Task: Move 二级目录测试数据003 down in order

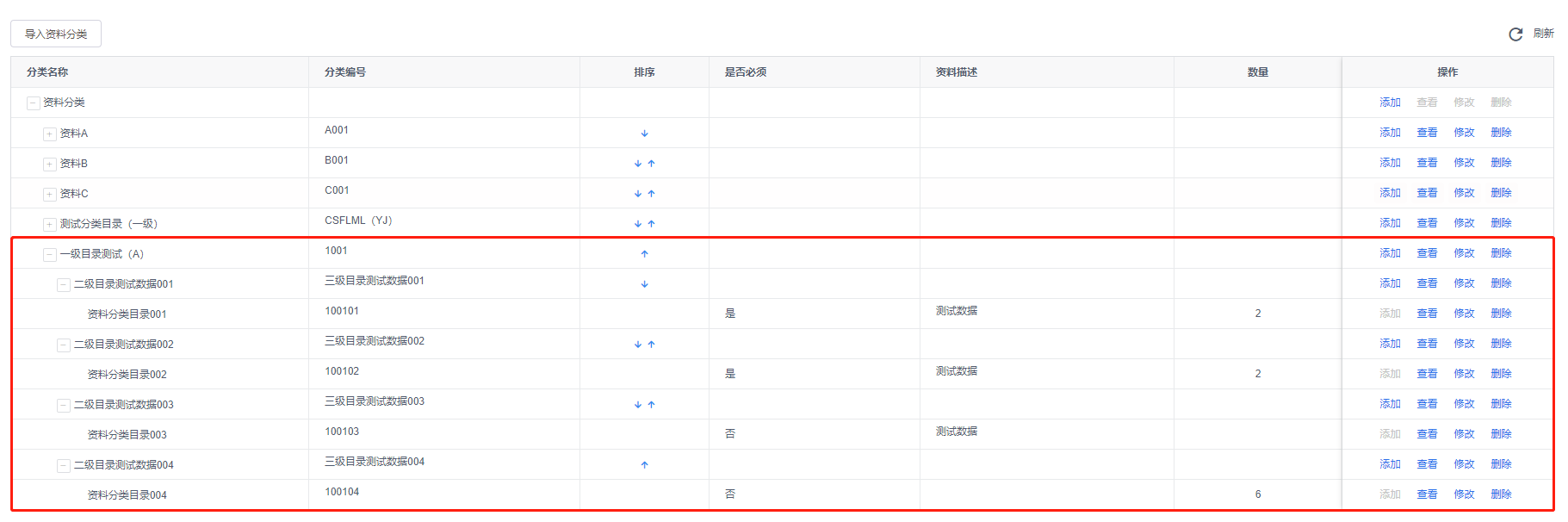Action: 638,405
